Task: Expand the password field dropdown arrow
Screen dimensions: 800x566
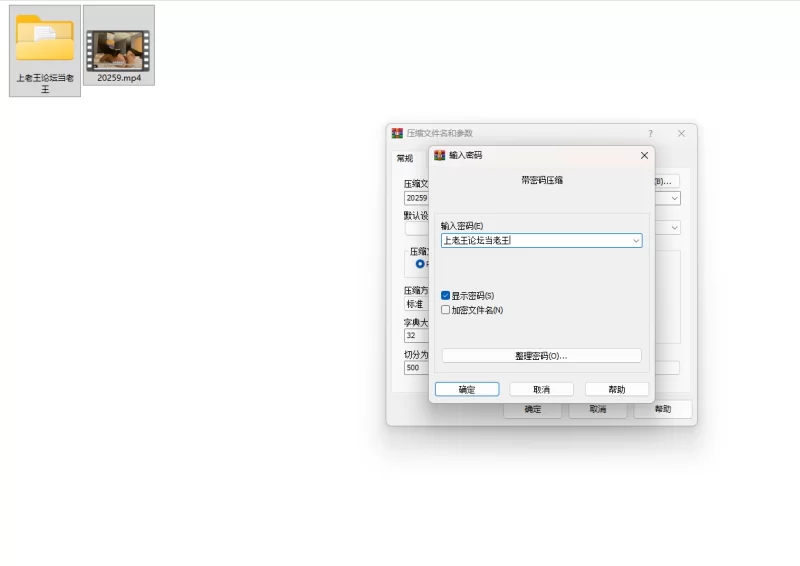Action: pyautogui.click(x=636, y=240)
